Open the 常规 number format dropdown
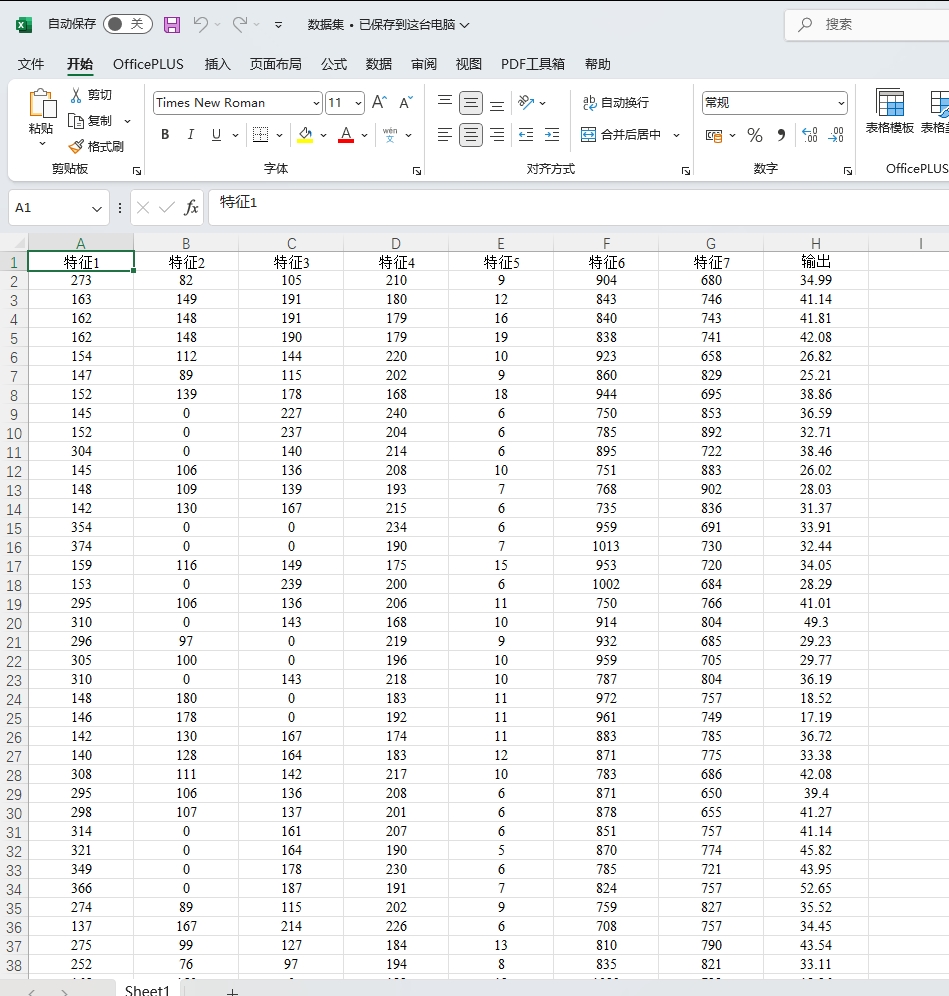949x996 pixels. click(841, 103)
